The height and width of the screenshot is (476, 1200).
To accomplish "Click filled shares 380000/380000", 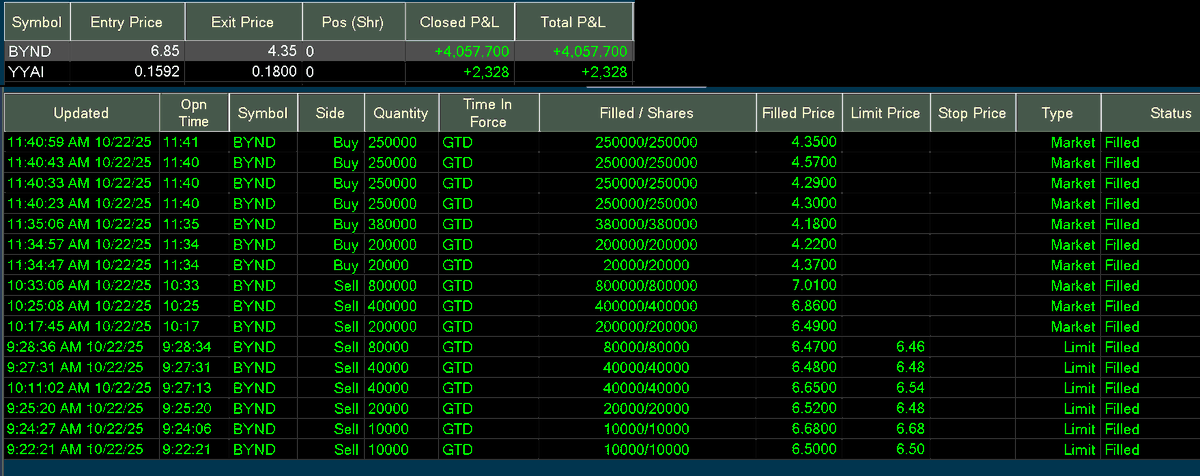I will tap(646, 224).
